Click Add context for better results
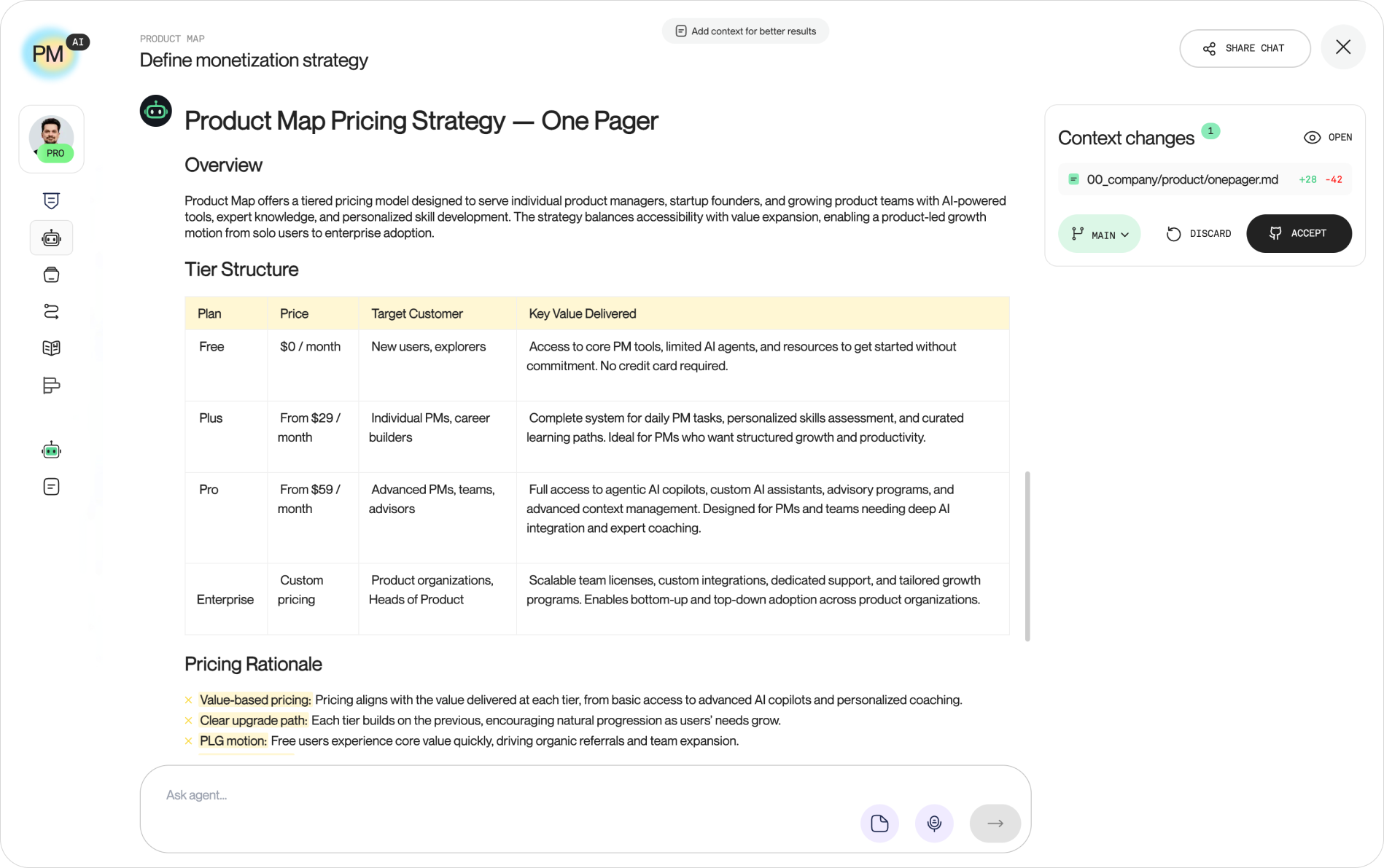Screen dimensions: 1384x868 coord(745,31)
